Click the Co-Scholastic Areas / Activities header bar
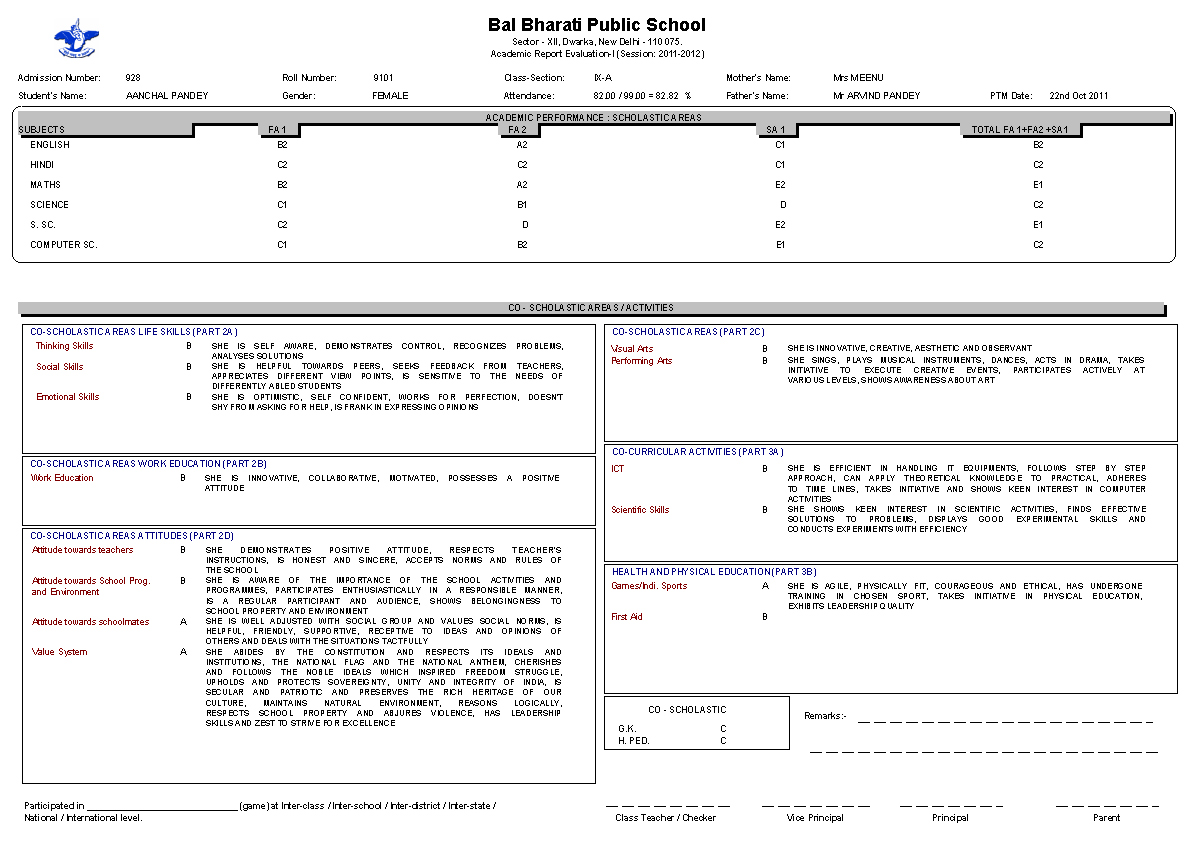Image resolution: width=1190 pixels, height=842 pixels. 592,308
